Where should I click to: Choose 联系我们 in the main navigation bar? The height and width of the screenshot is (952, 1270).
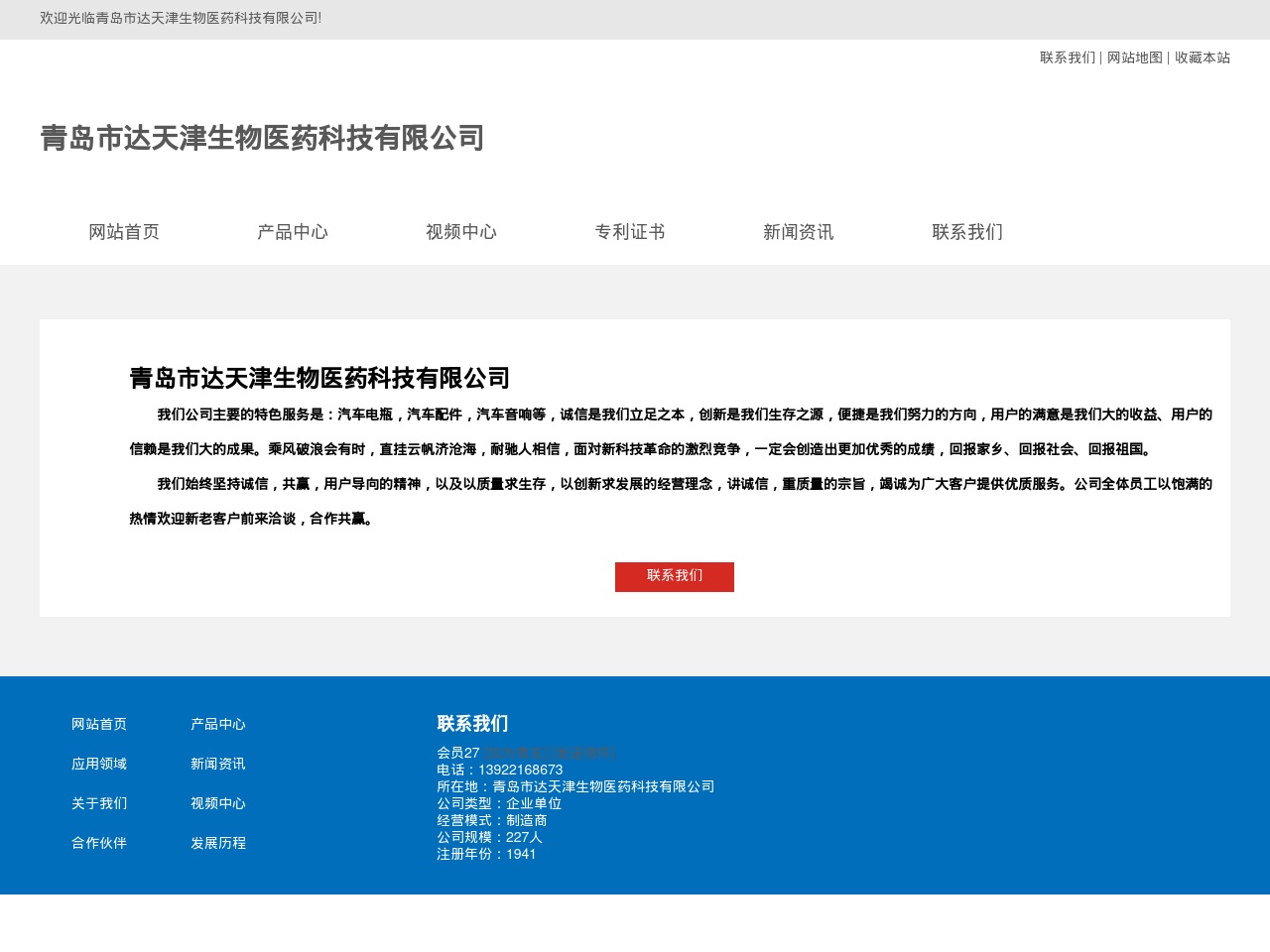click(967, 232)
